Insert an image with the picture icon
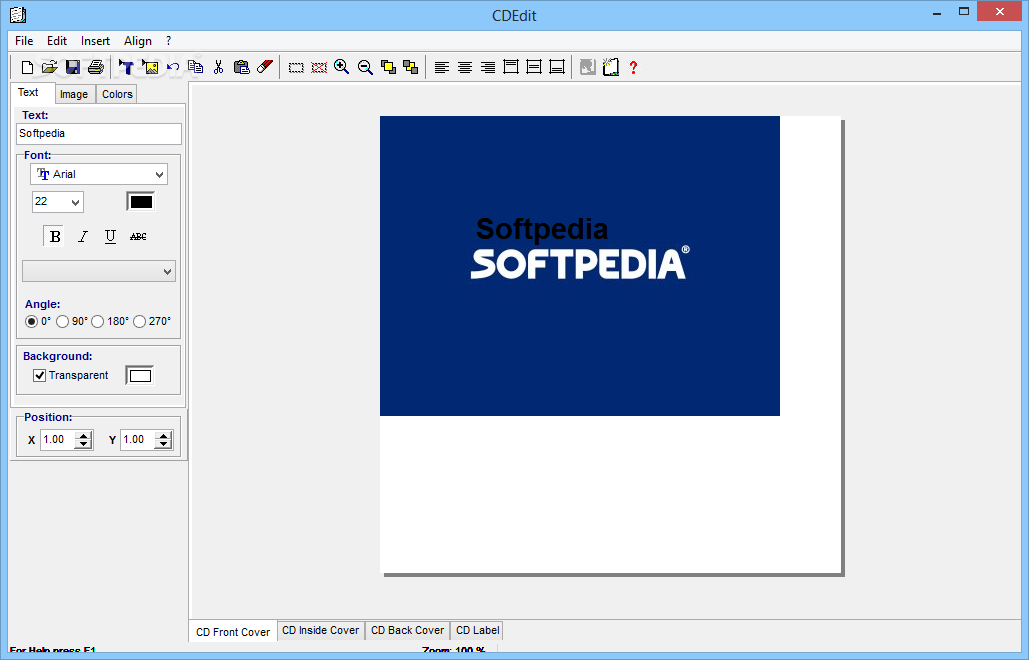 [150, 67]
